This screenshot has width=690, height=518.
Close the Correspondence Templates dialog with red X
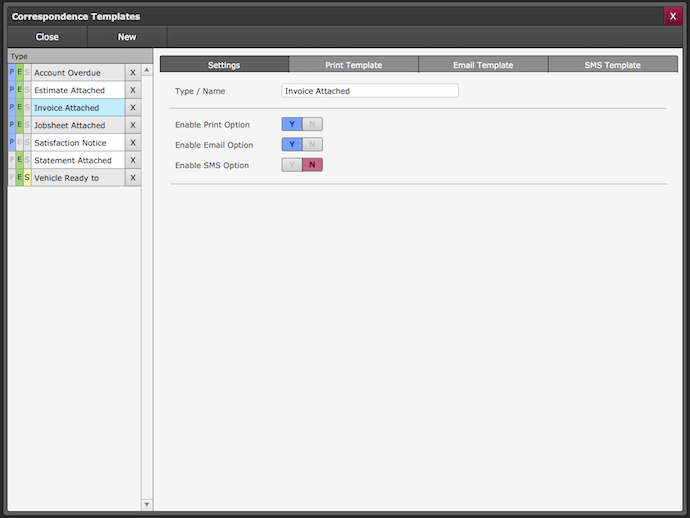point(673,16)
